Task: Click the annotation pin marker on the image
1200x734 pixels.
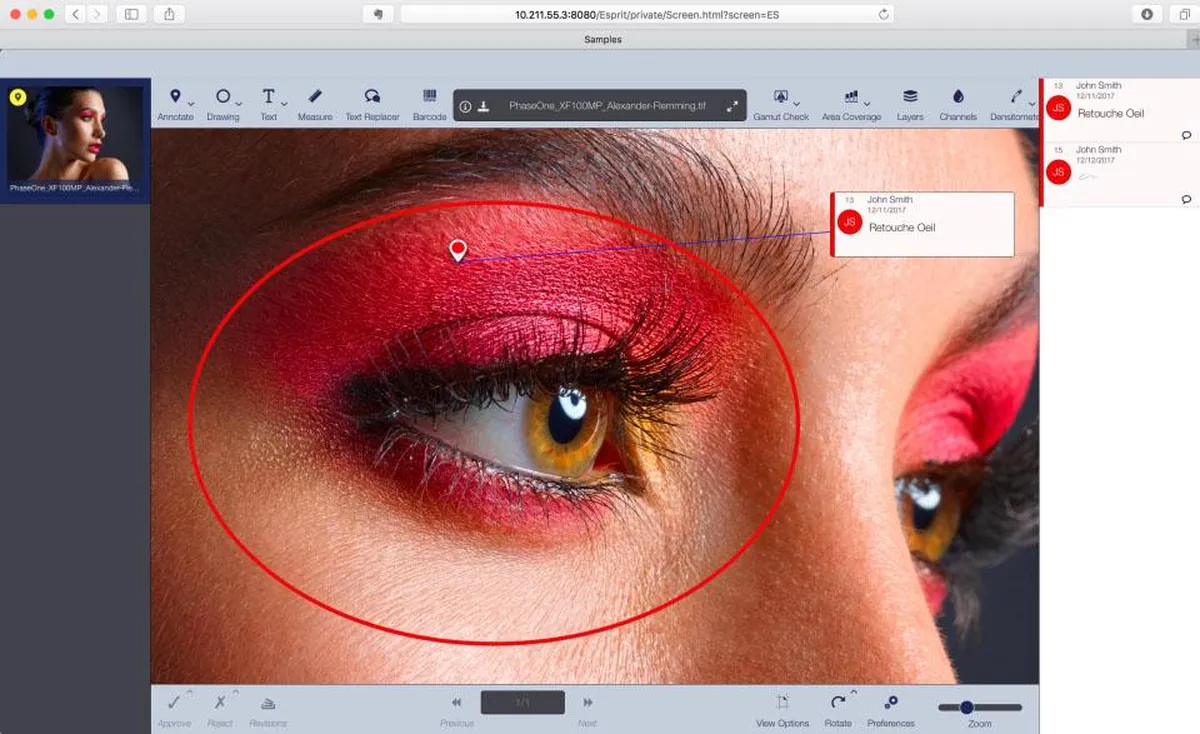Action: coord(458,250)
